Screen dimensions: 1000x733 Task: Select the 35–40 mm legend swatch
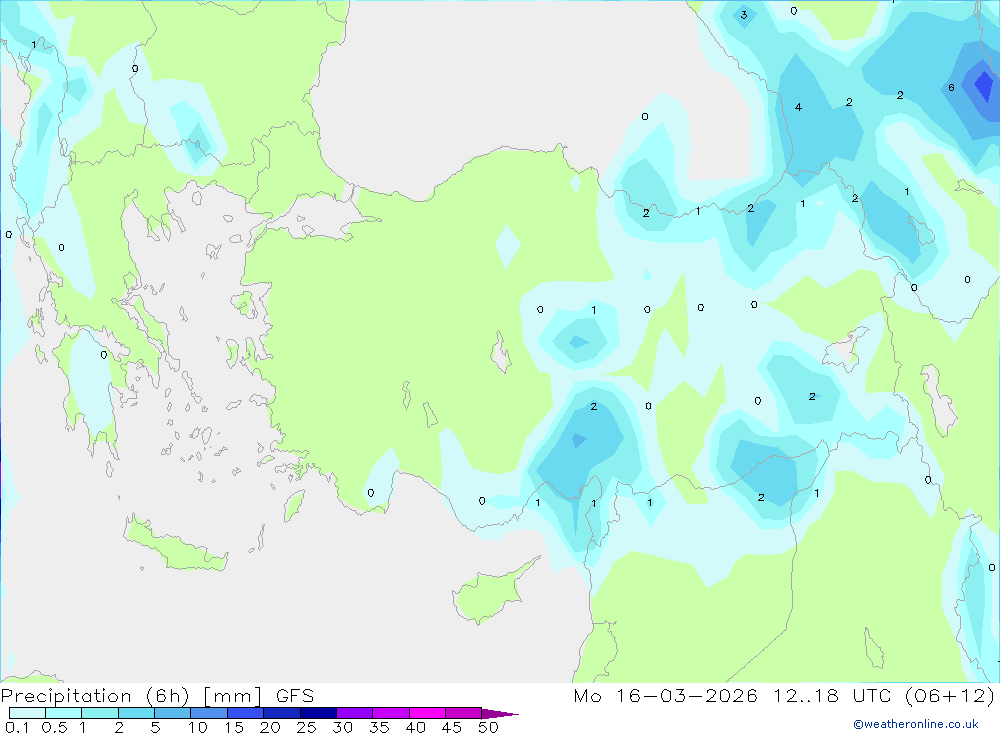pos(390,713)
